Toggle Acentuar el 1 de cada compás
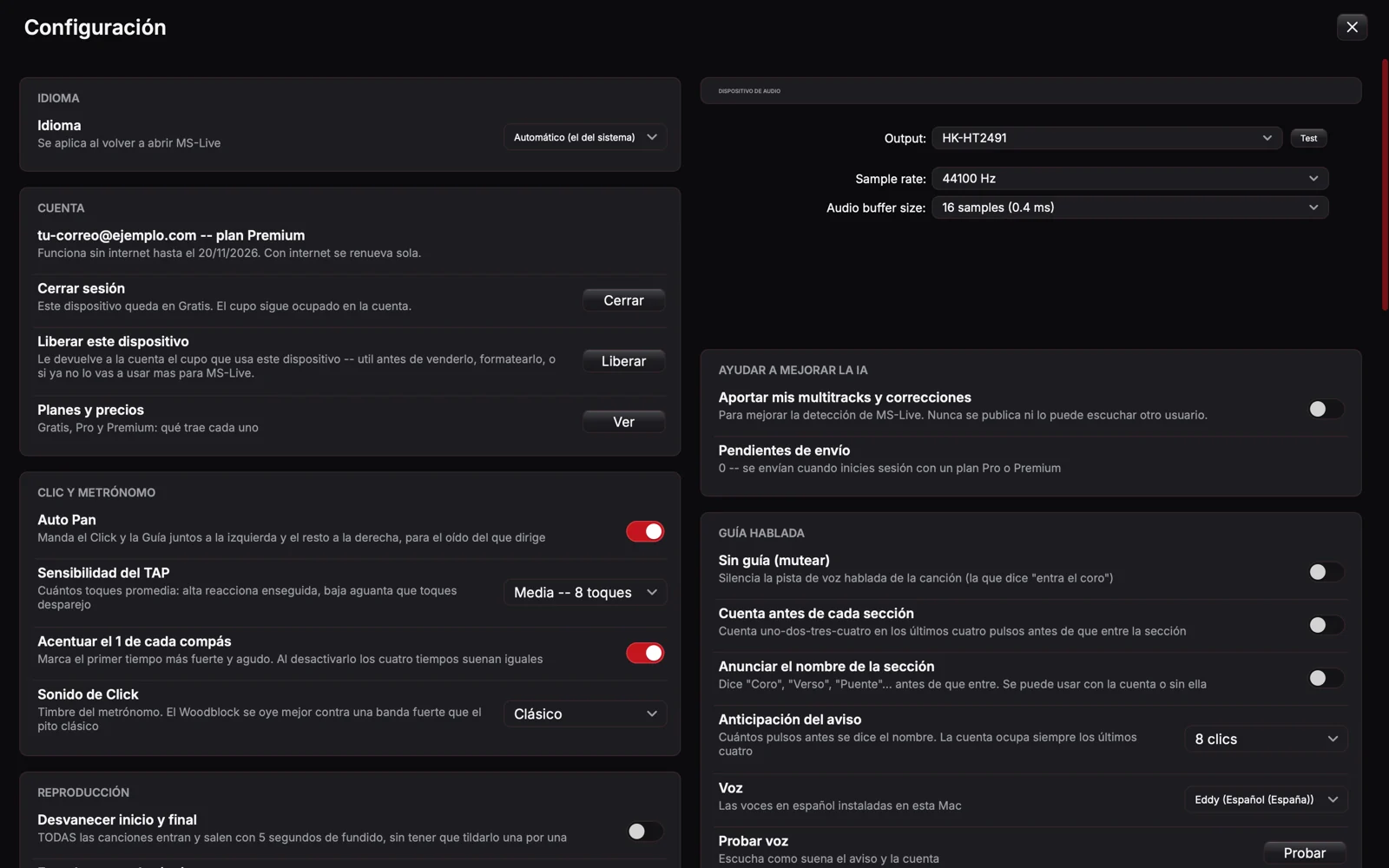The image size is (1389, 868). (645, 653)
